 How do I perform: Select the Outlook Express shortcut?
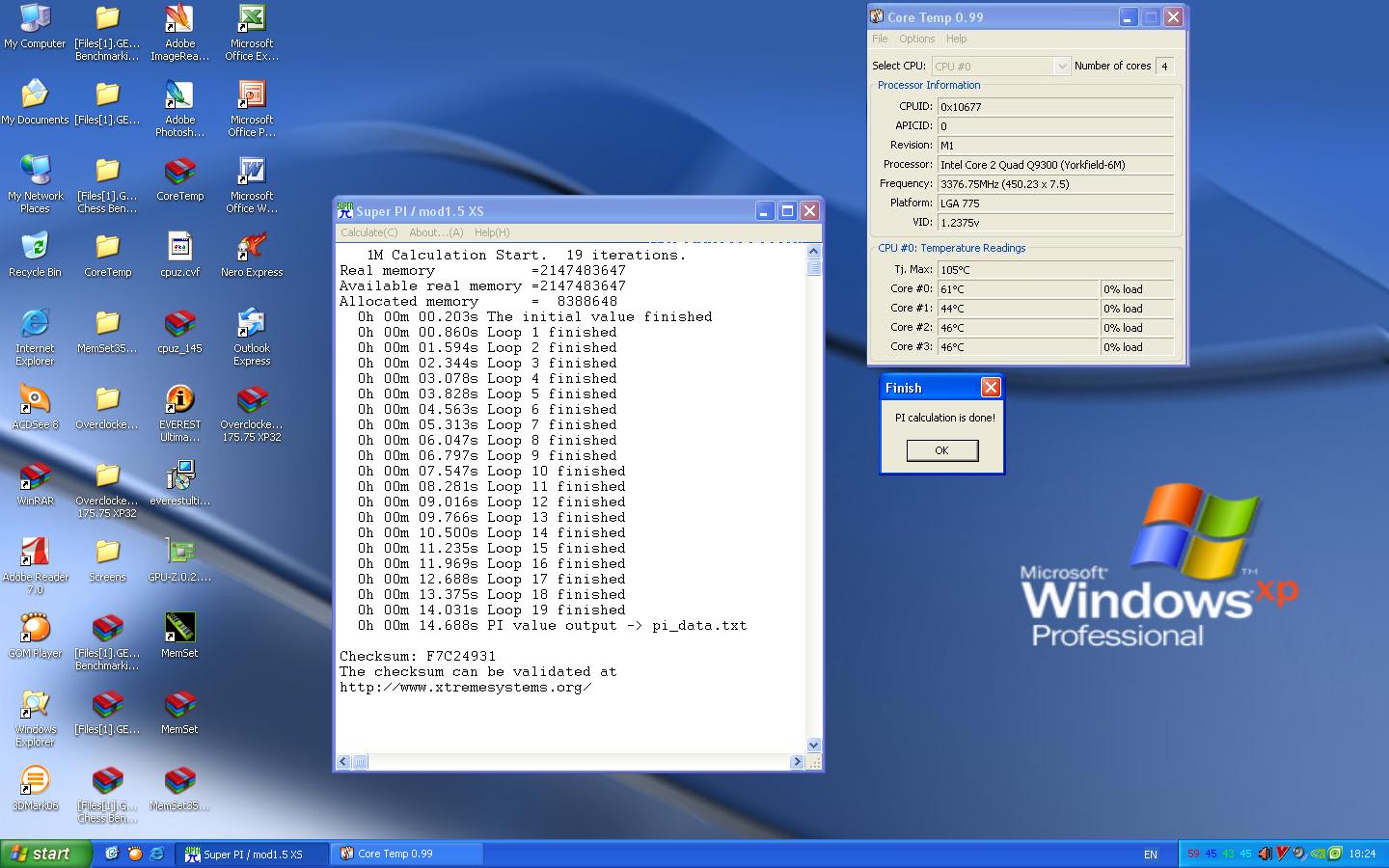coord(252,336)
